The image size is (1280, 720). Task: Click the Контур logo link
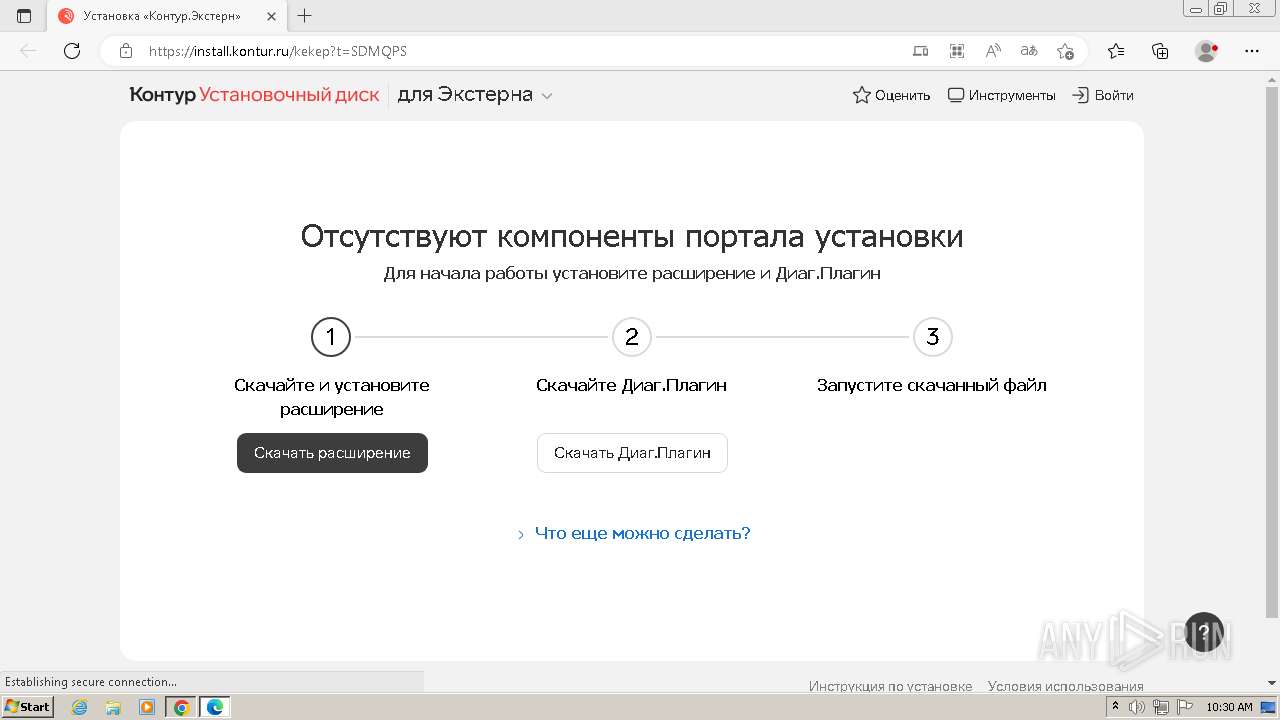(162, 95)
